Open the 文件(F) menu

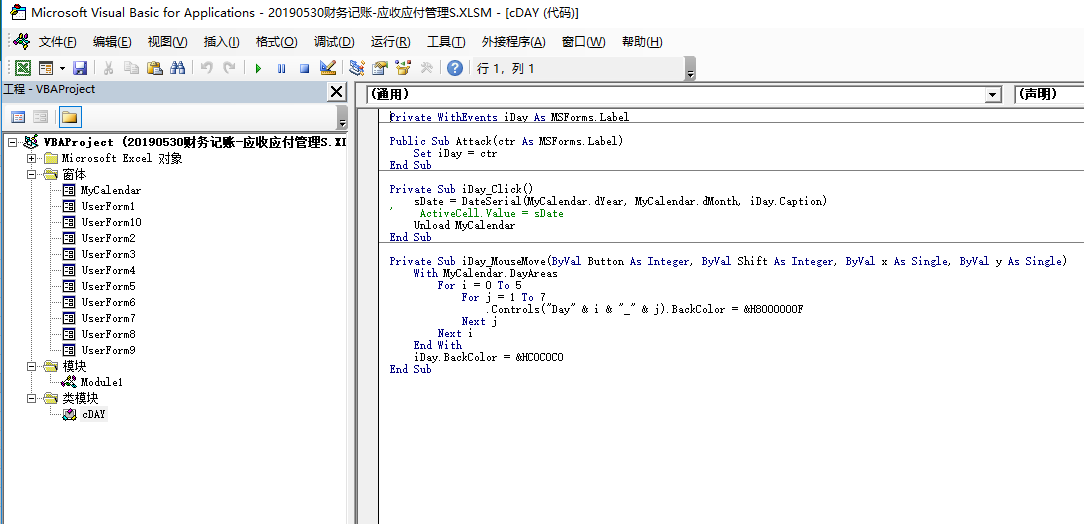pos(57,42)
